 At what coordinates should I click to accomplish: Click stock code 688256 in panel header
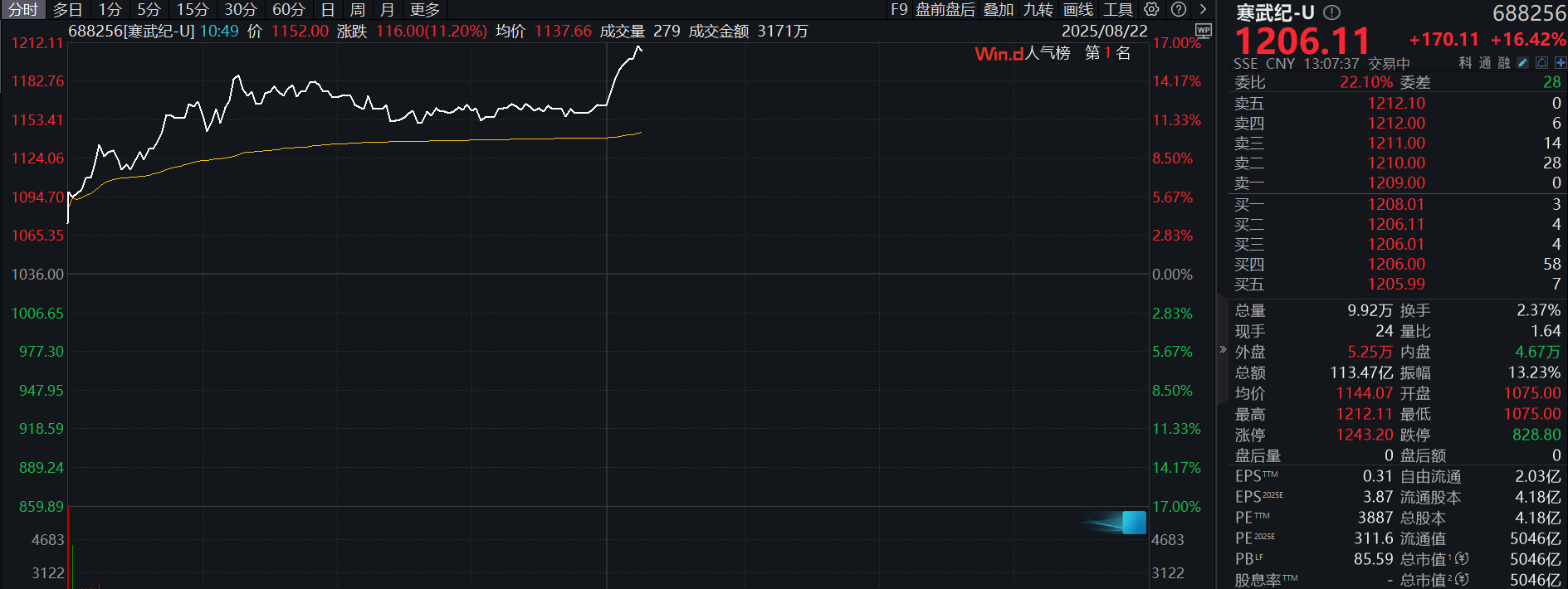pos(1529,13)
